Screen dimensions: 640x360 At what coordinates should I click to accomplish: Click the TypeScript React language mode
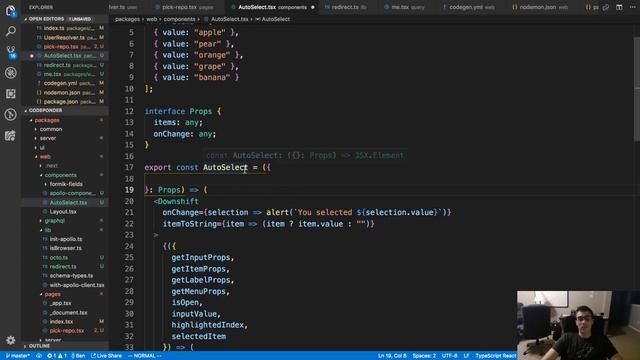pyautogui.click(x=496, y=356)
